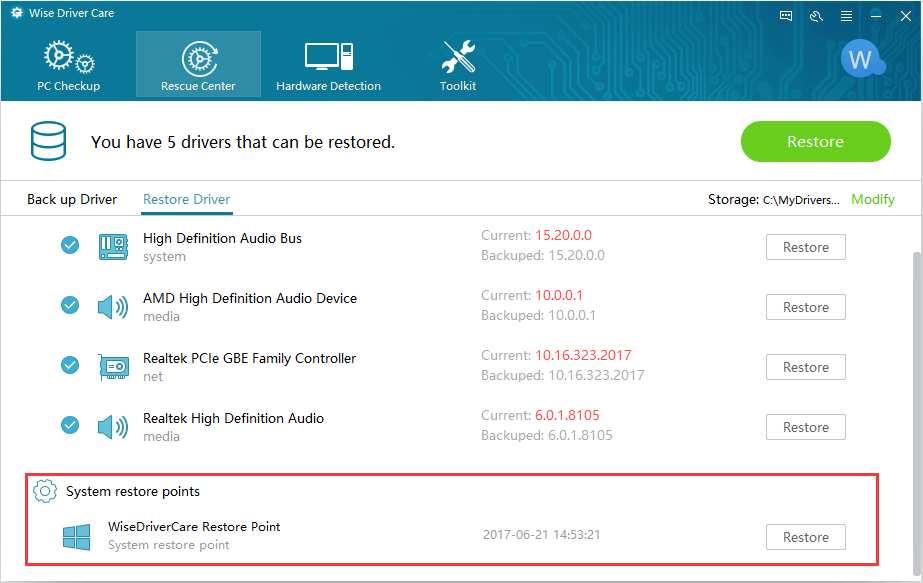
Task: Click 'You have 5 drivers' message
Action: (x=243, y=142)
